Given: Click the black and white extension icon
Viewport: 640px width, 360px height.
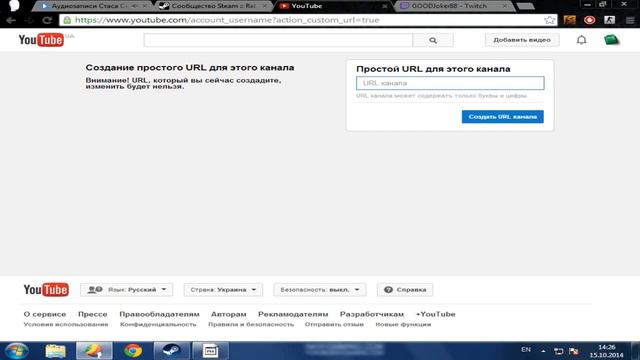Looking at the screenshot, I should (609, 20).
